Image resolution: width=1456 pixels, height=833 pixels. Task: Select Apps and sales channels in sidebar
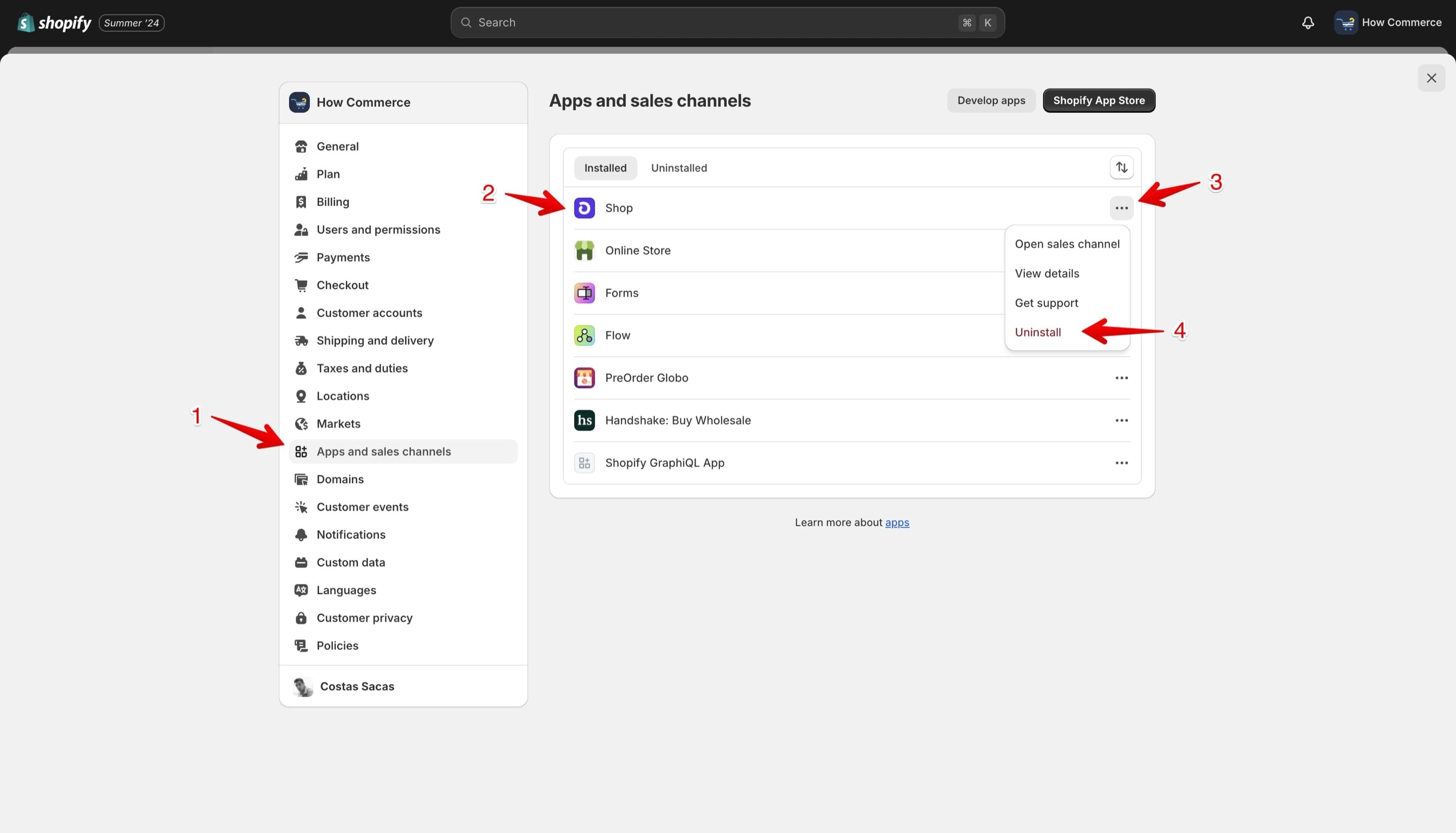pyautogui.click(x=403, y=452)
